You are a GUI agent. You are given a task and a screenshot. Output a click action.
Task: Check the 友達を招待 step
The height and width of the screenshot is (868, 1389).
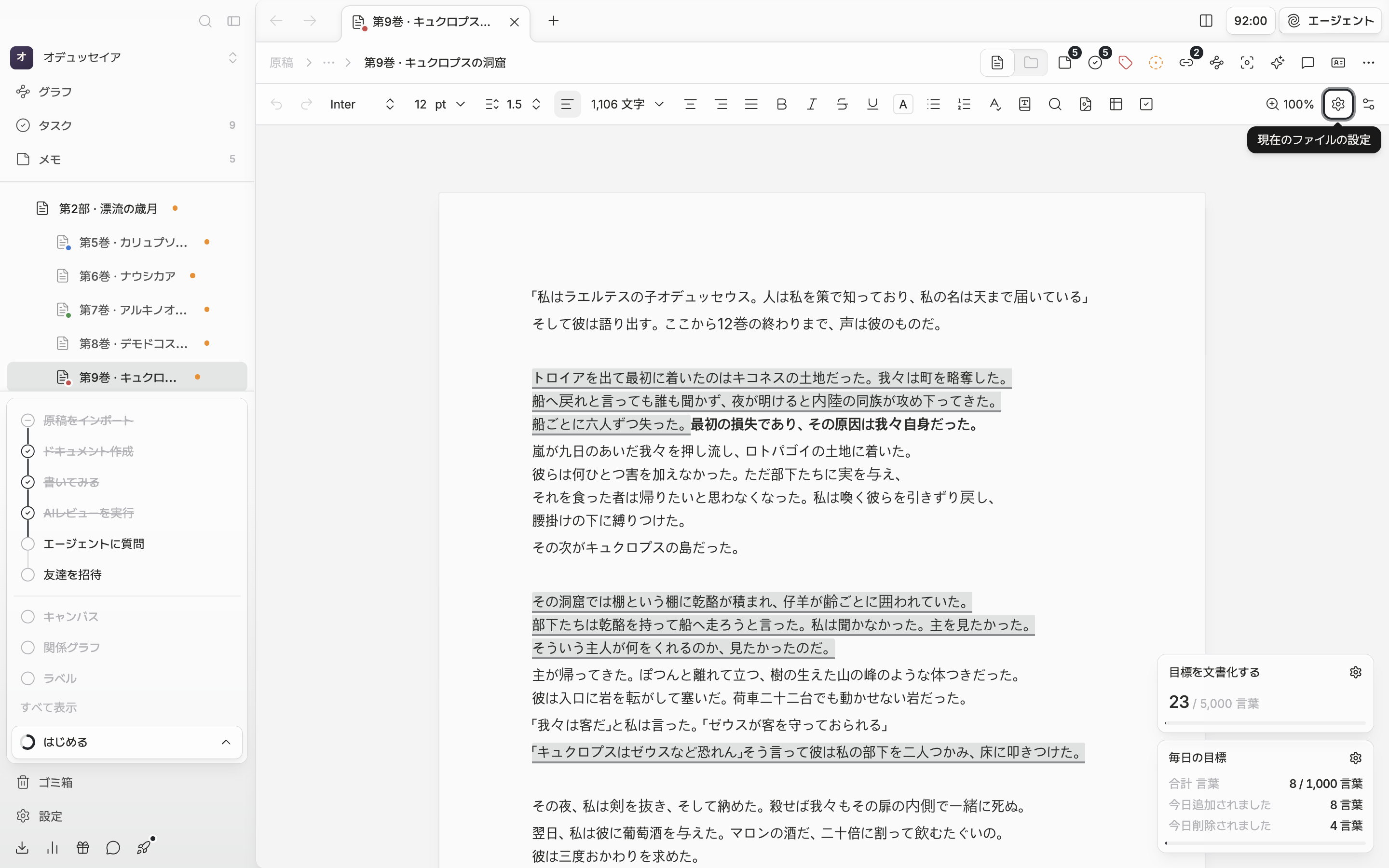(x=27, y=575)
